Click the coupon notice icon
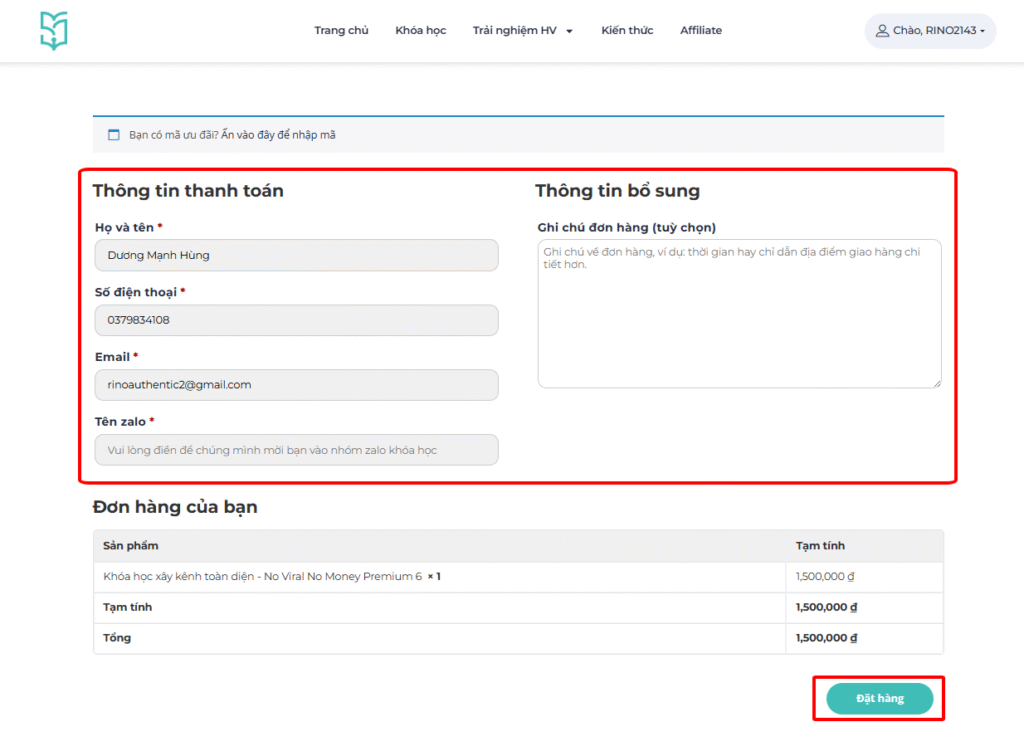Viewport: 1024px width, 756px height. 113,135
